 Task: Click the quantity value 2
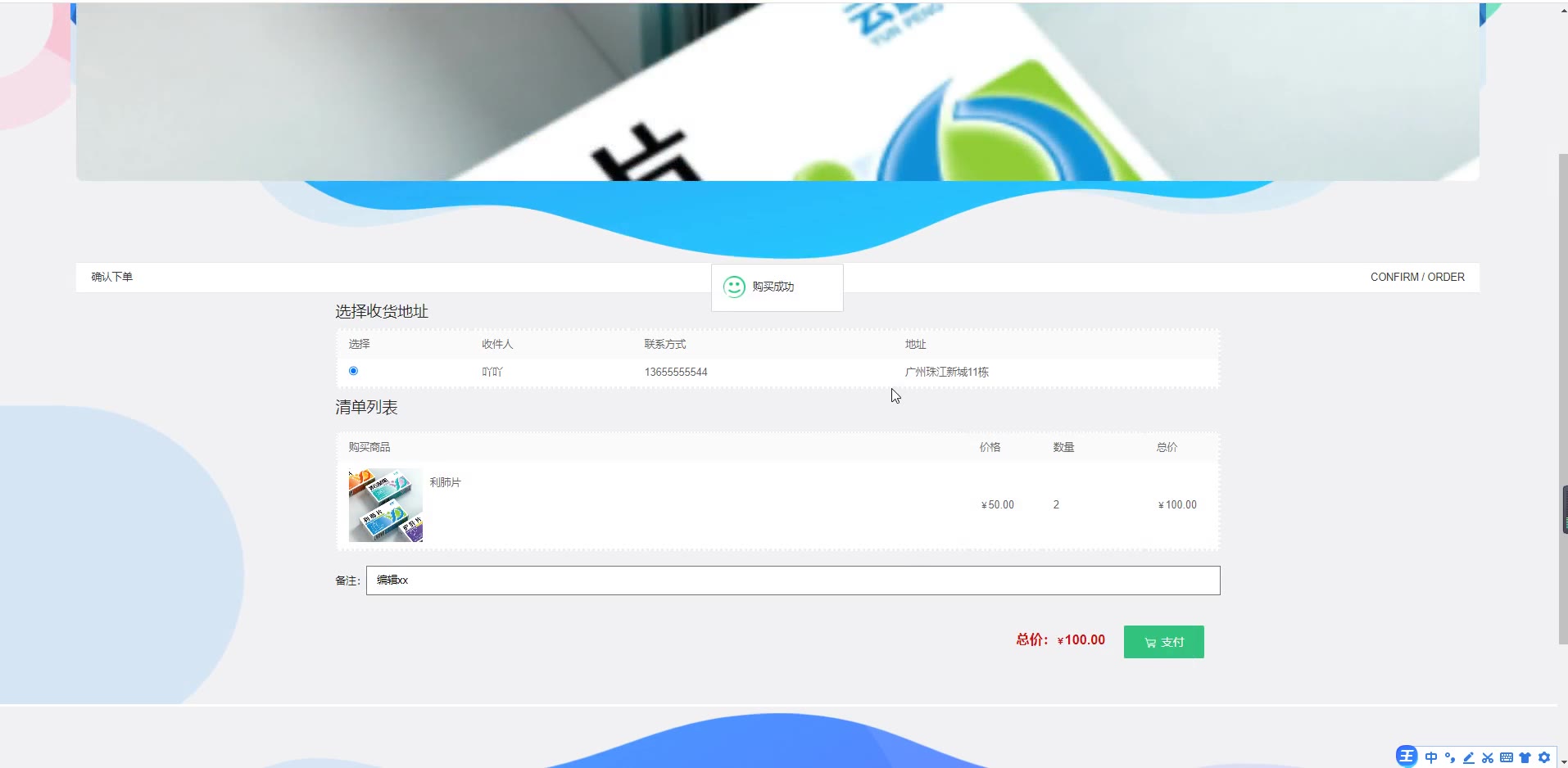coord(1056,504)
